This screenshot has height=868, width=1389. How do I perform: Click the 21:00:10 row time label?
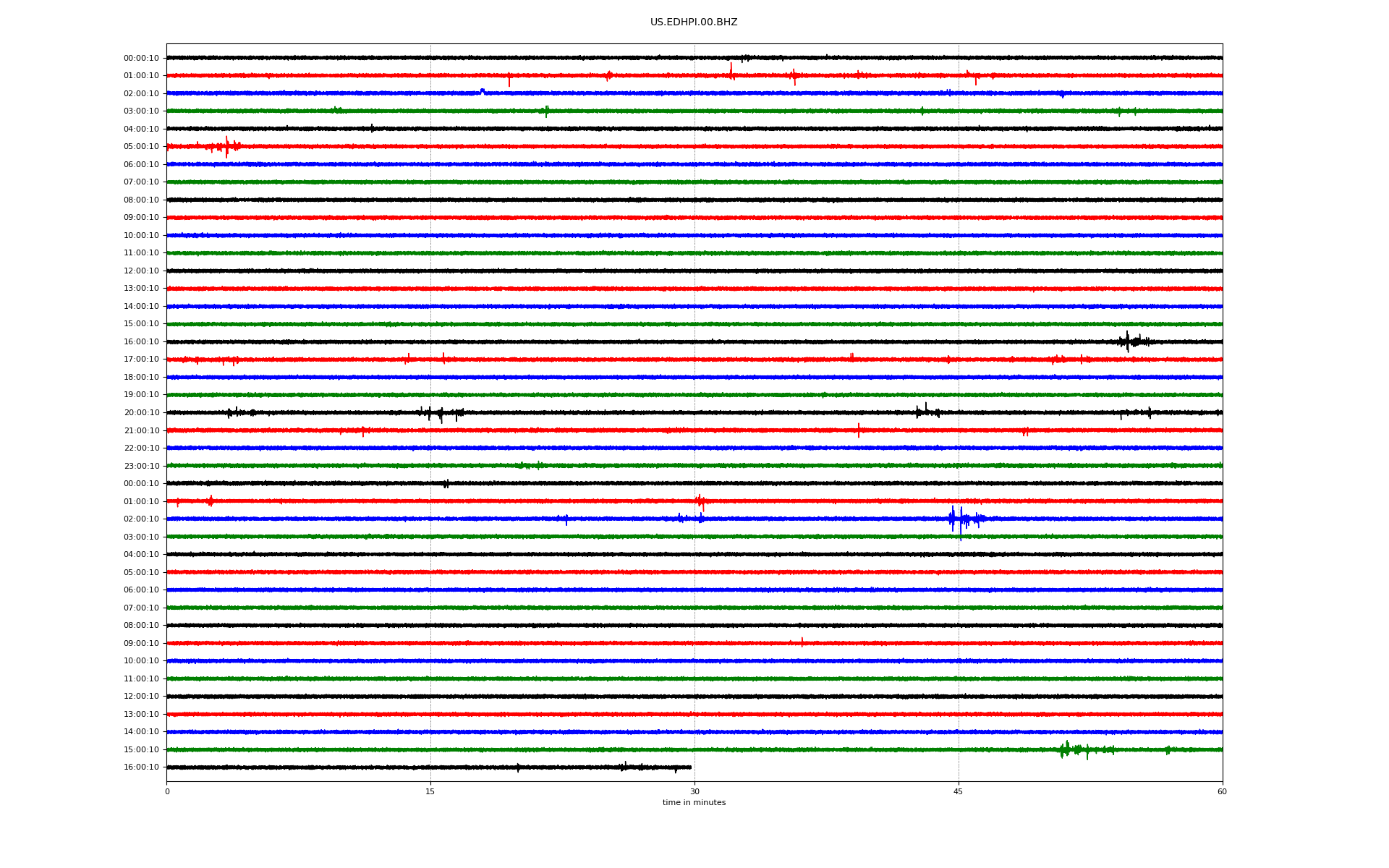(x=141, y=431)
